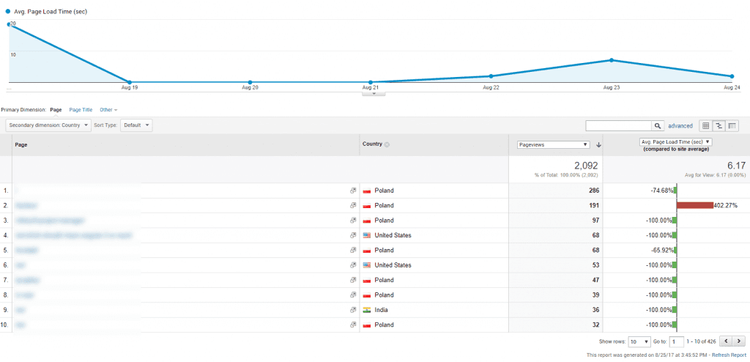Switch to comparison view icon
This screenshot has height=362, width=750.
(x=718, y=126)
